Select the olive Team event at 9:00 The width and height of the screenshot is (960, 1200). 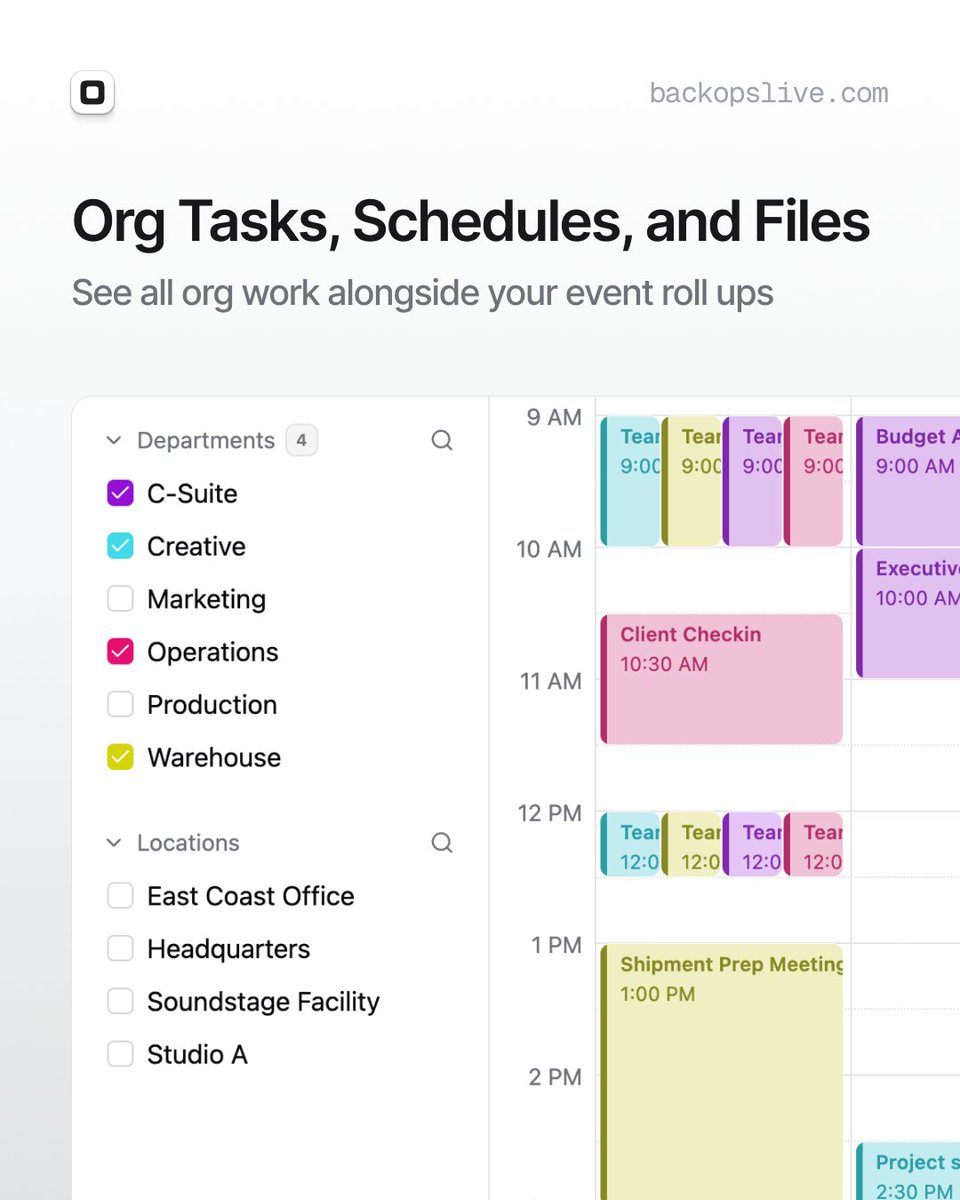click(x=691, y=481)
